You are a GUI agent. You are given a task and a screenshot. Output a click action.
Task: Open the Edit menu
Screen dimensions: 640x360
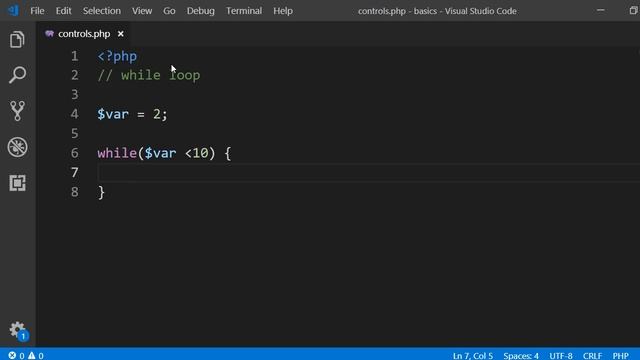pyautogui.click(x=63, y=11)
